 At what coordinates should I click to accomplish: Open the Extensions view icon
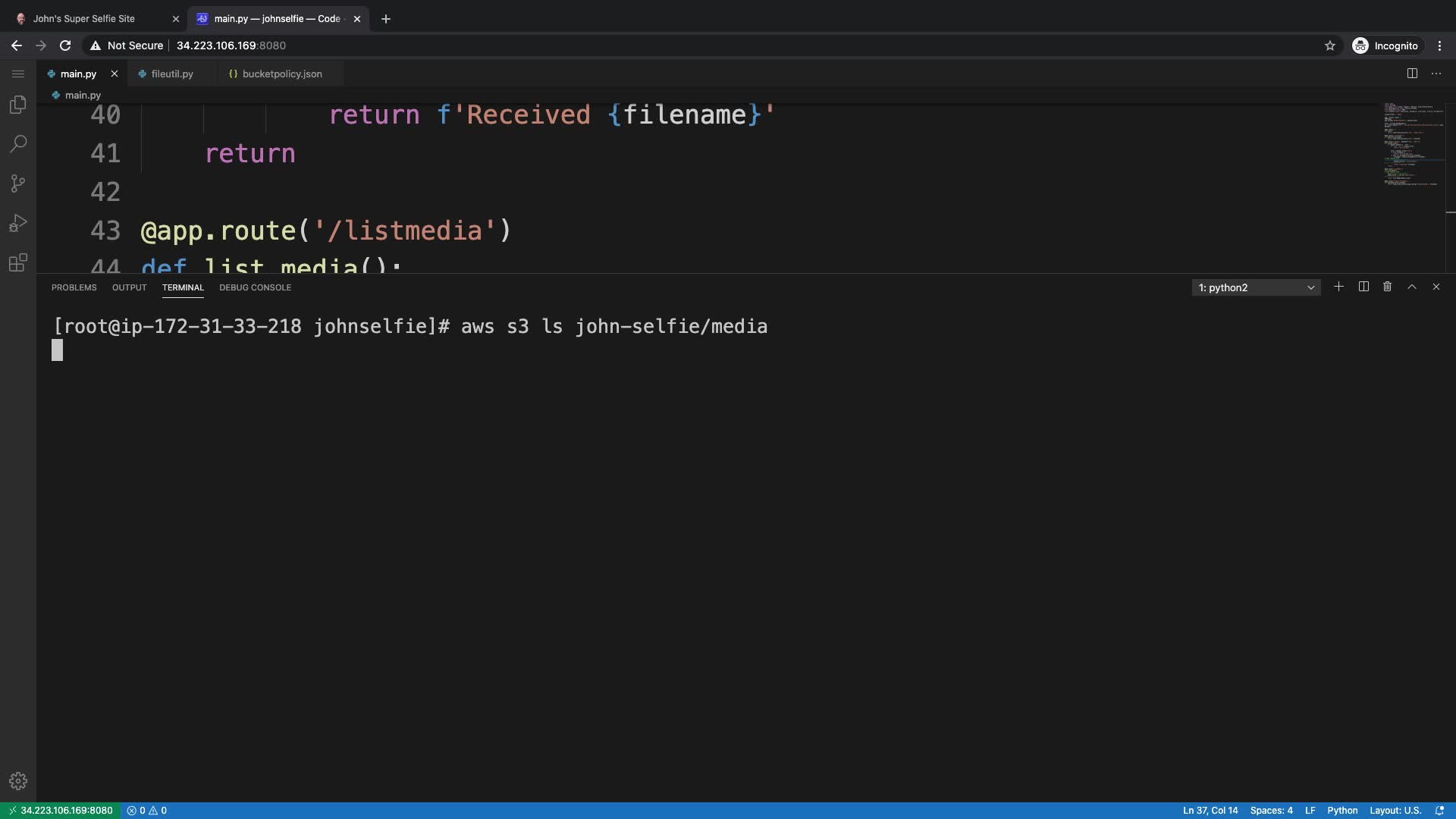18,262
